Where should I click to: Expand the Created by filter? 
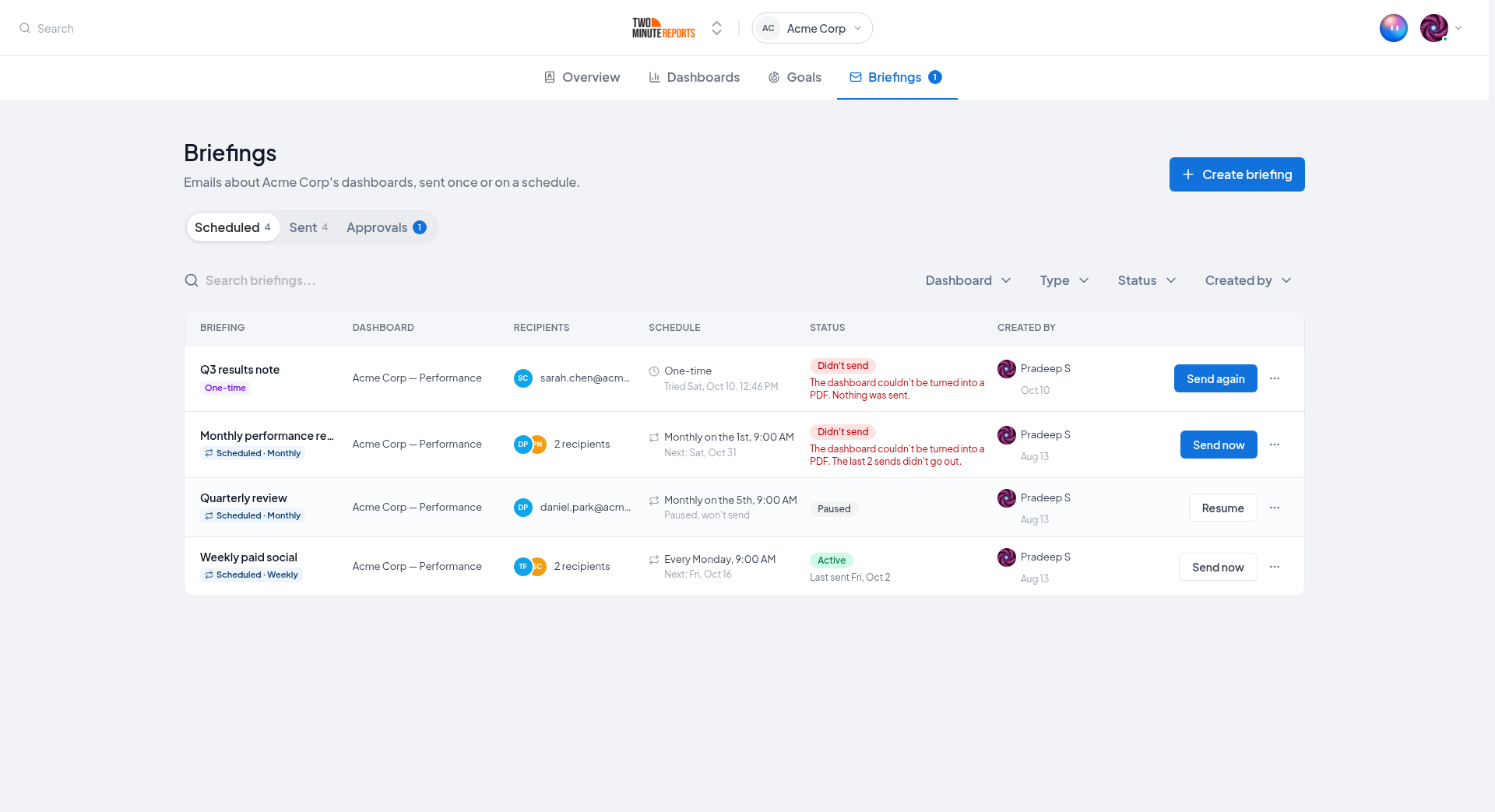tap(1248, 280)
